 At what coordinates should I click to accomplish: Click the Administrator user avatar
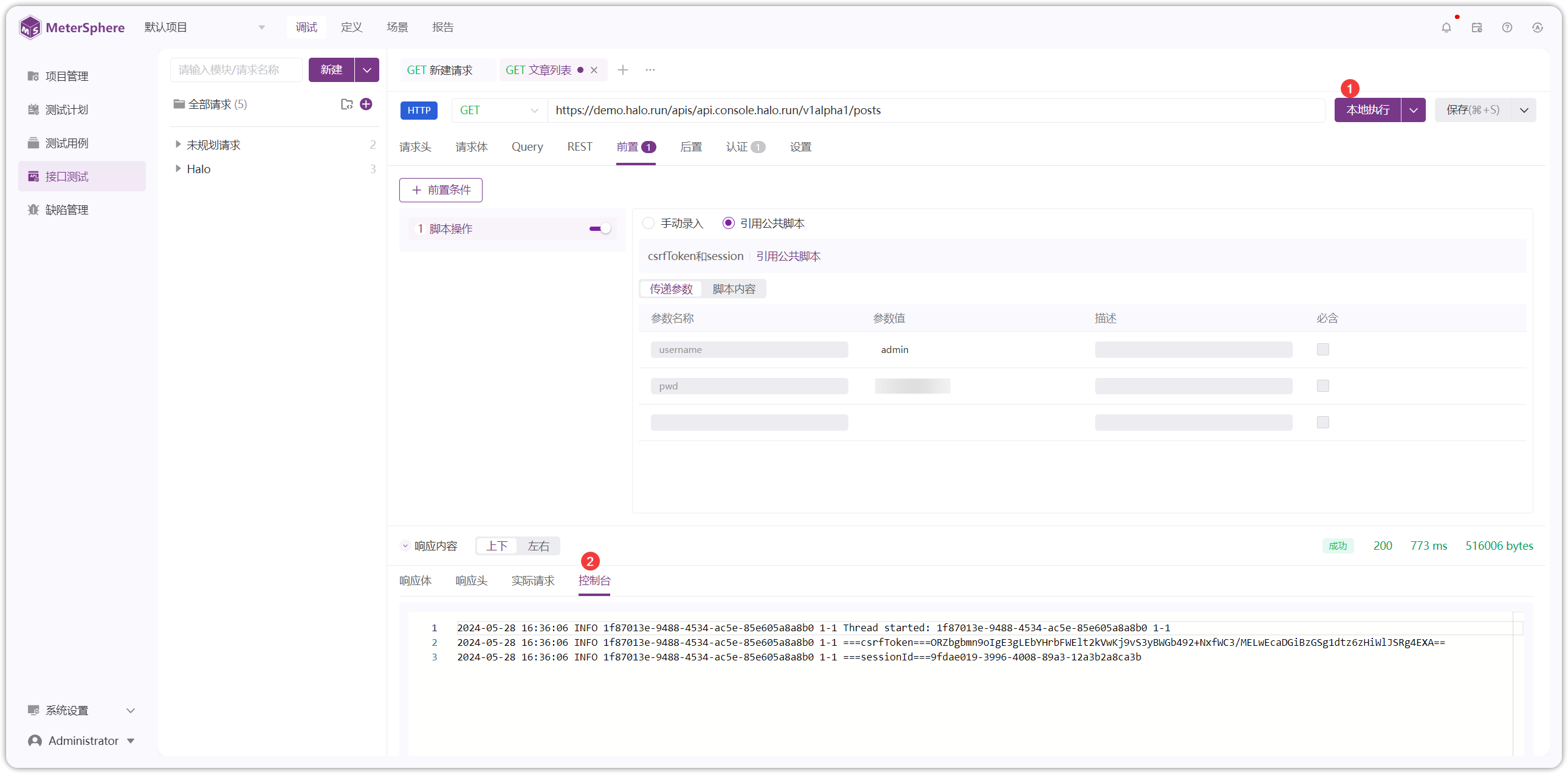pyautogui.click(x=35, y=741)
